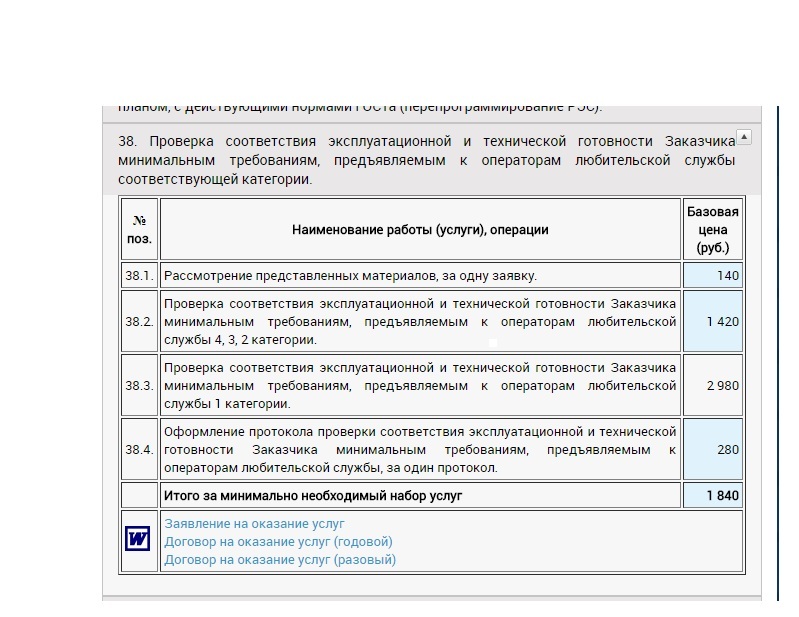Click position number 38.2.
Screen dimensions: 799x617
(140, 321)
